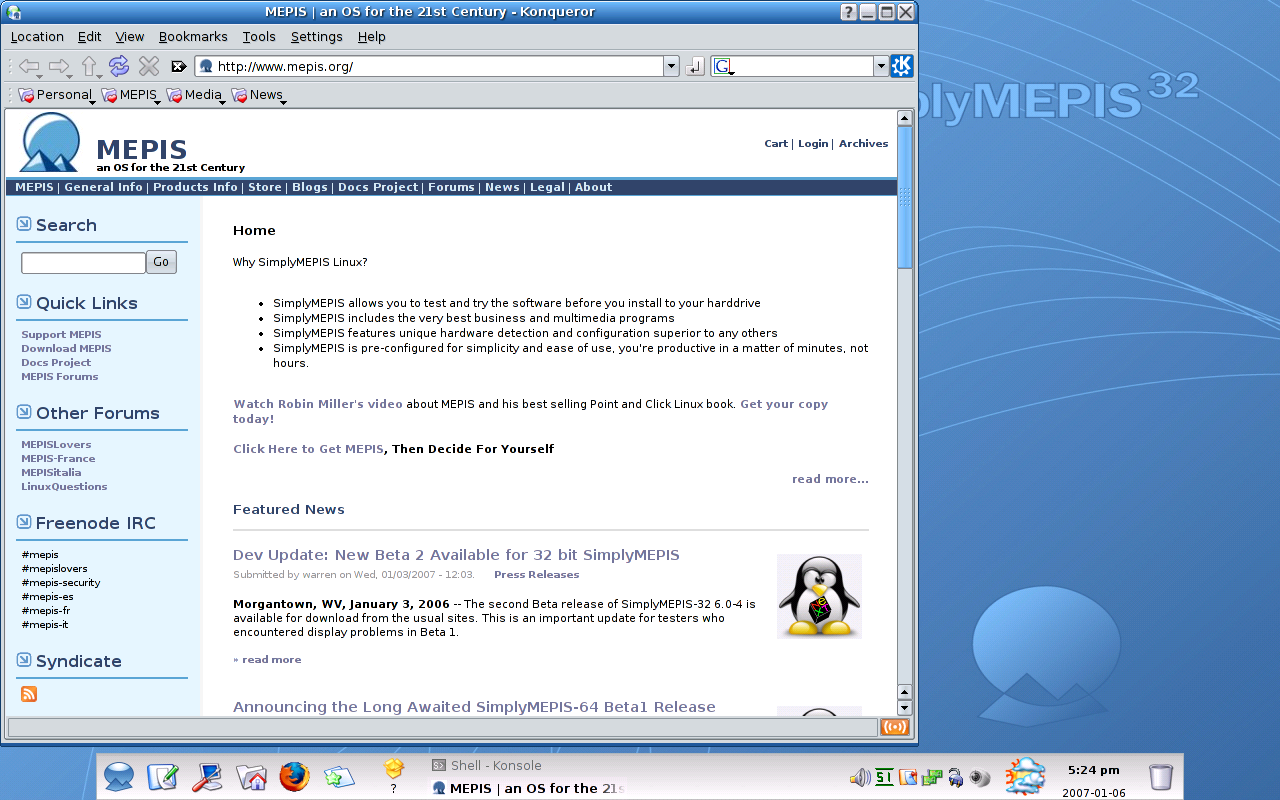Reload the page with the refresh icon

pyautogui.click(x=119, y=66)
